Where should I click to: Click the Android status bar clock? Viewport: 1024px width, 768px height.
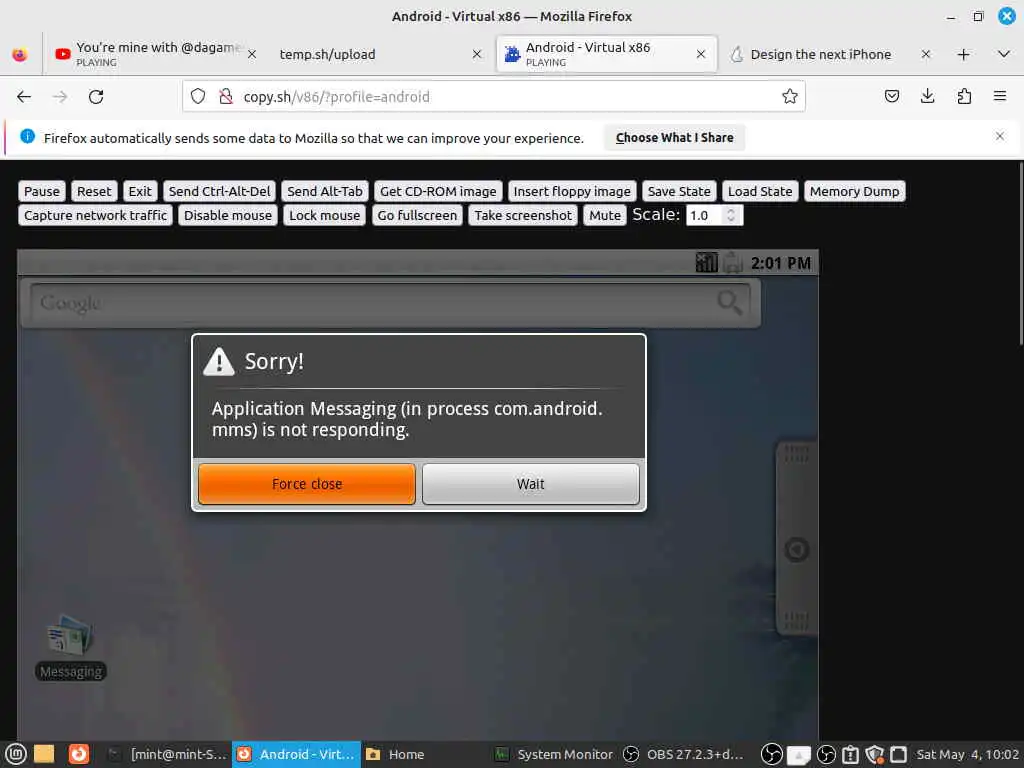[781, 263]
